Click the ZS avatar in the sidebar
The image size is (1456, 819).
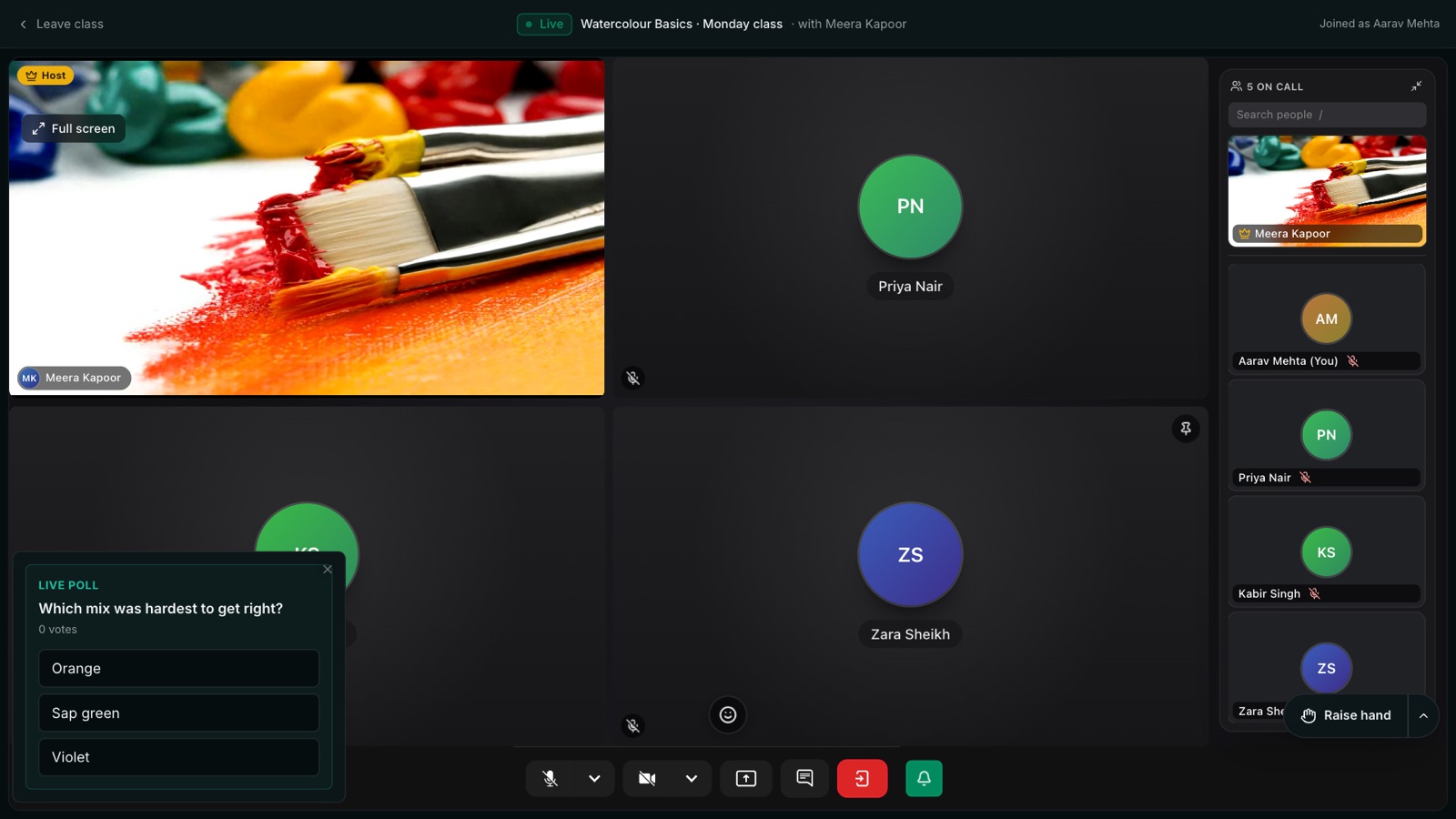[1327, 668]
